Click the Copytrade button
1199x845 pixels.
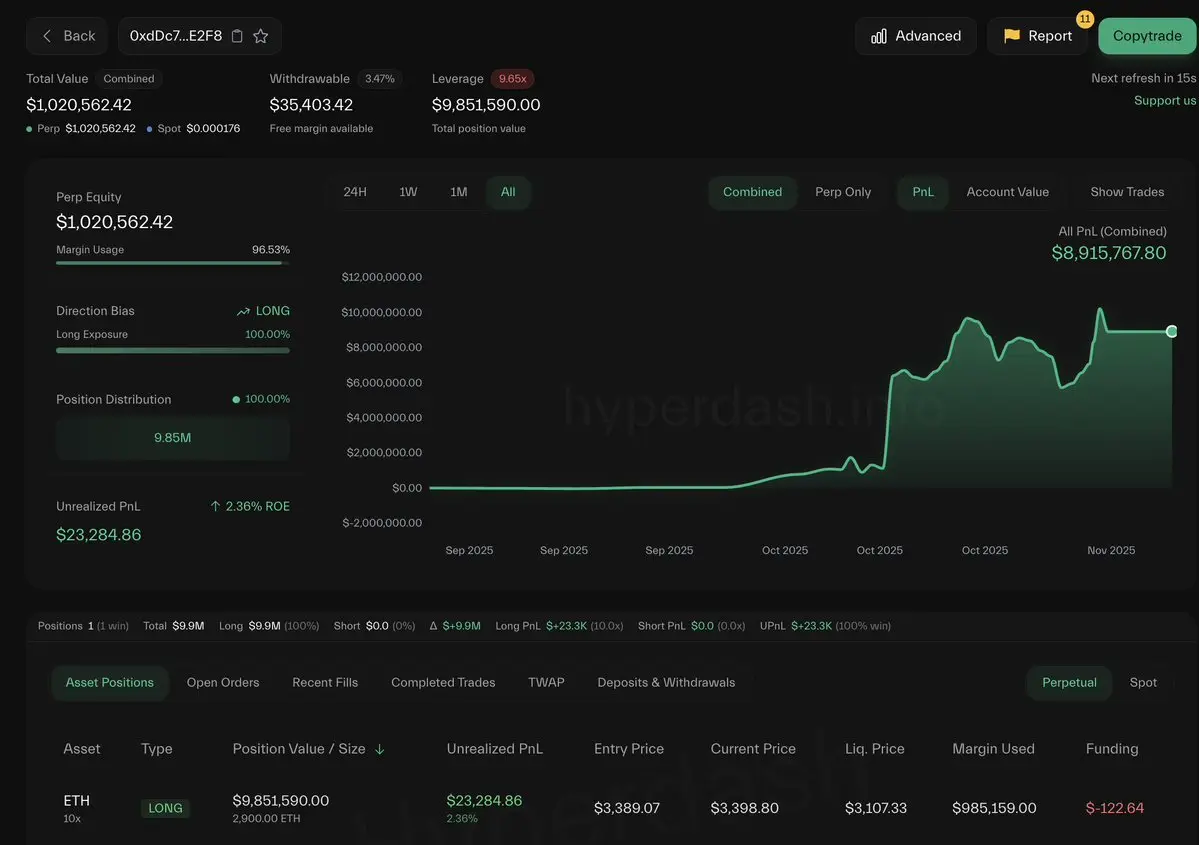point(1147,36)
